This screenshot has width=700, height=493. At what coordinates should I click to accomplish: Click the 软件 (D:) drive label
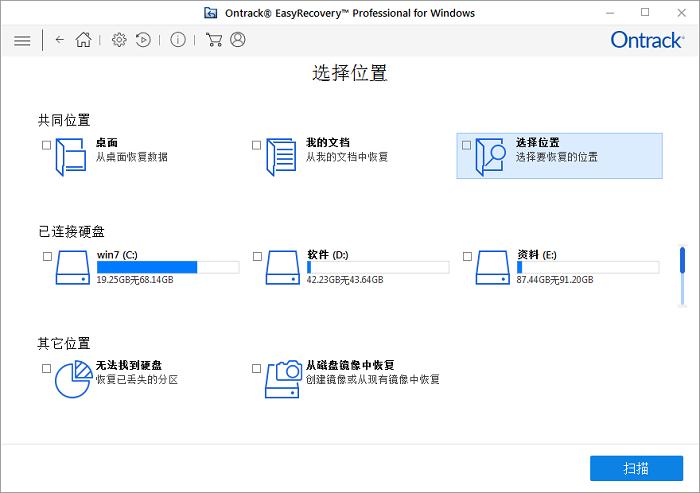click(328, 255)
